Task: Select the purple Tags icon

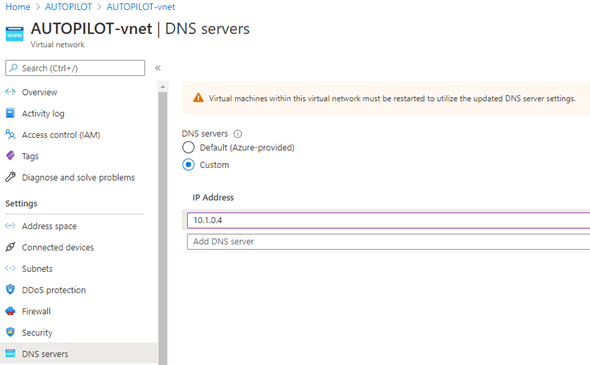Action: (10, 155)
